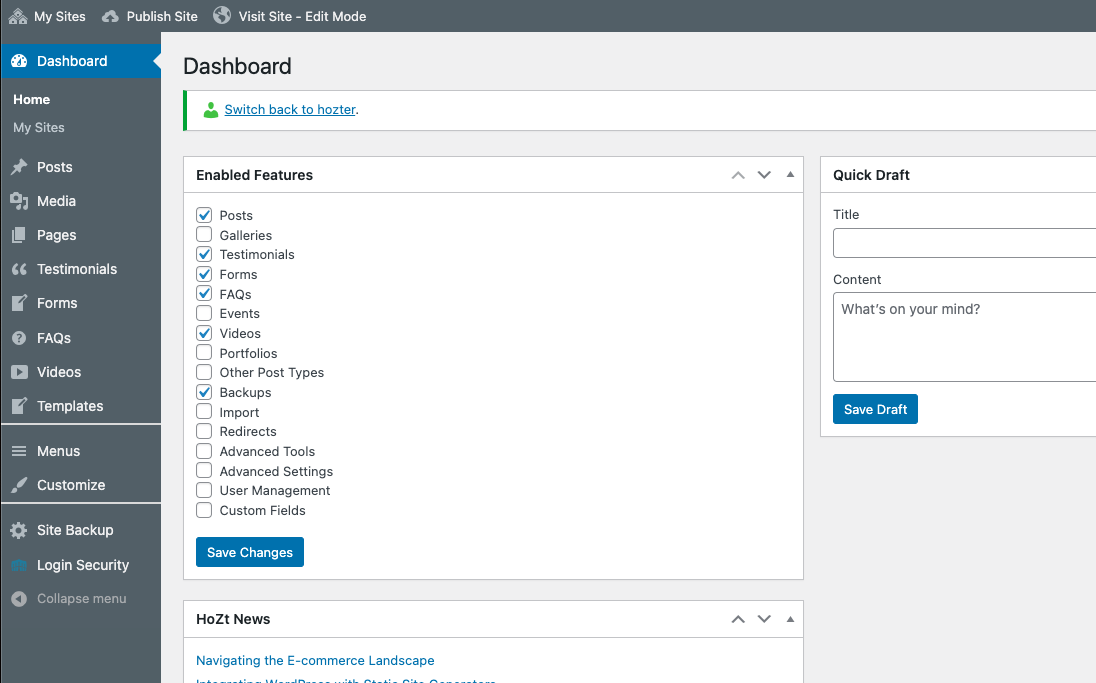Click the Visit Site globe icon
Screen dimensions: 1096x683
coord(222,16)
